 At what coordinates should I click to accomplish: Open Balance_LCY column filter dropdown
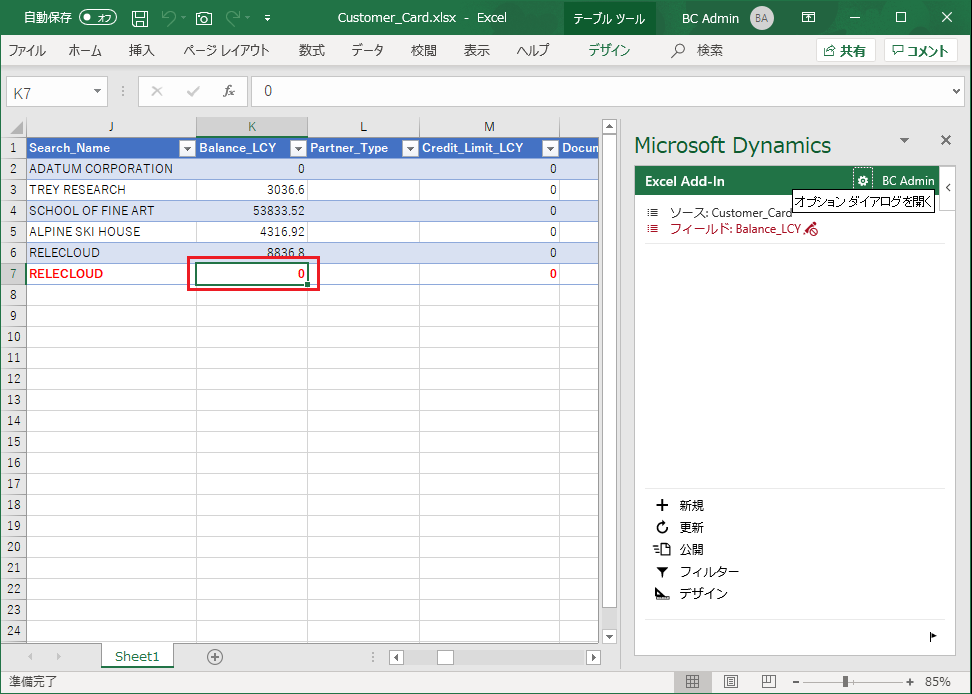(298, 148)
